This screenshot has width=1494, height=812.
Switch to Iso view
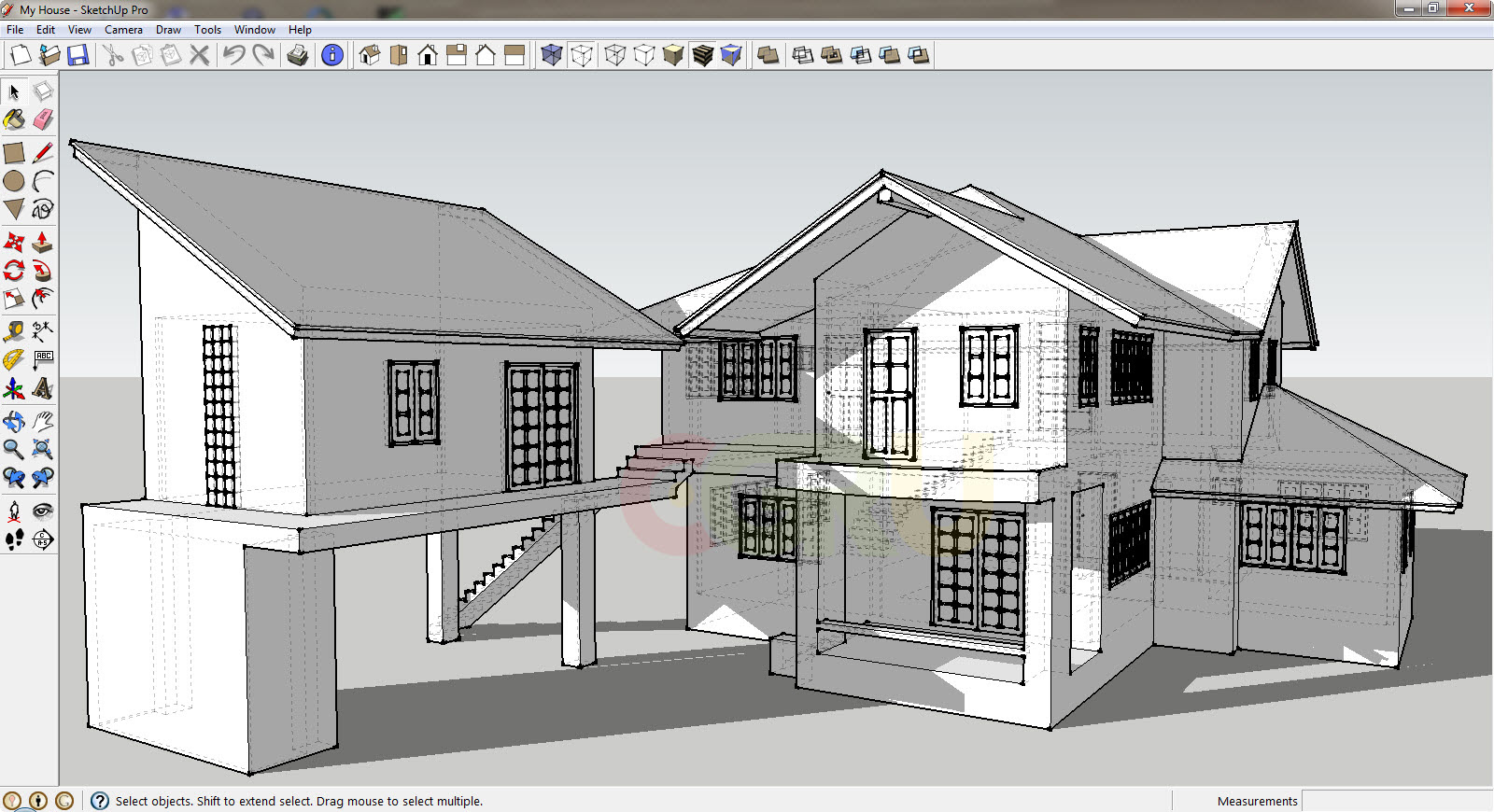click(x=370, y=55)
